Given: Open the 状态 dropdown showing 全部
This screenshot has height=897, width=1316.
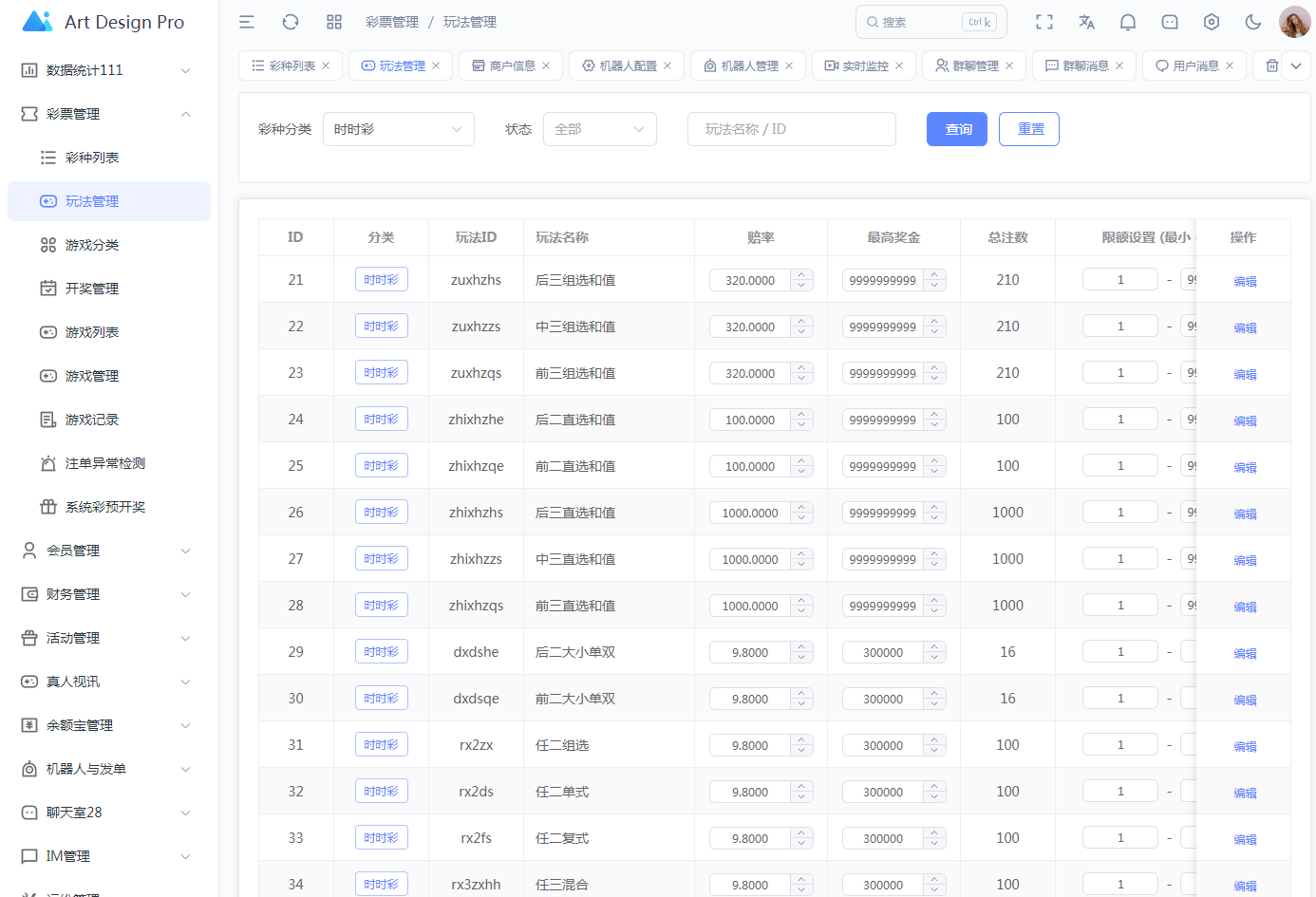Looking at the screenshot, I should tap(599, 129).
